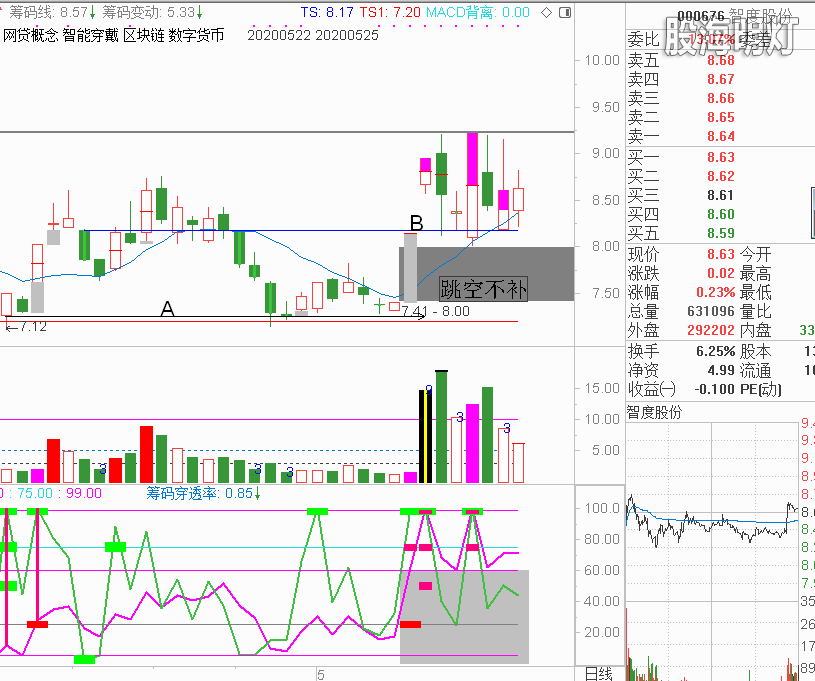Click the 买一 bid price 8.63
The height and width of the screenshot is (681, 815).
coord(720,157)
